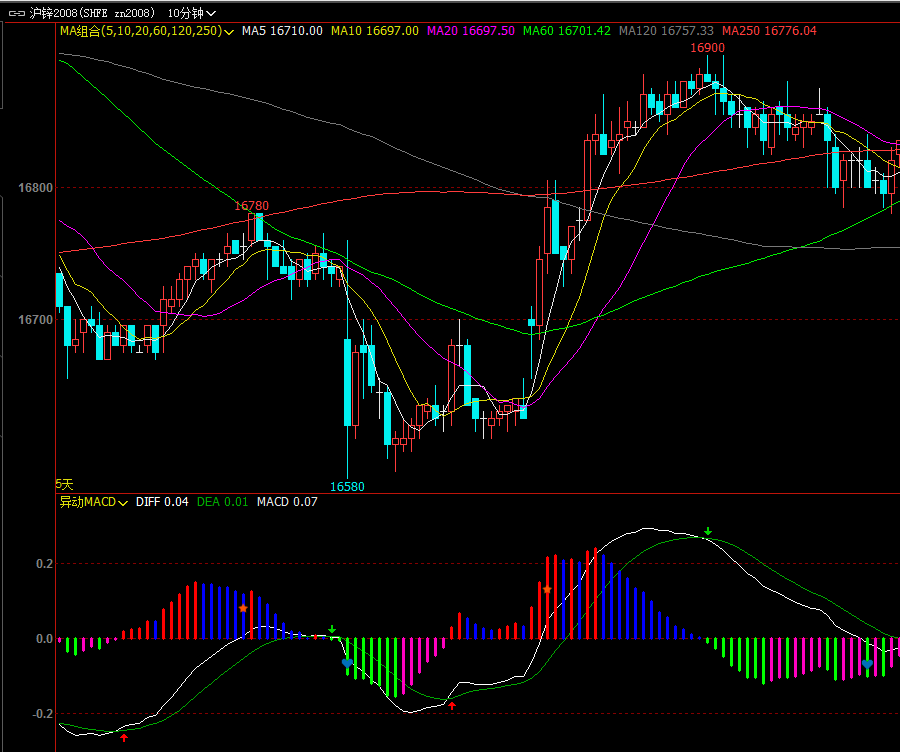Open the 异动MACD indicator dropdown
The image size is (900, 752).
pyautogui.click(x=94, y=502)
